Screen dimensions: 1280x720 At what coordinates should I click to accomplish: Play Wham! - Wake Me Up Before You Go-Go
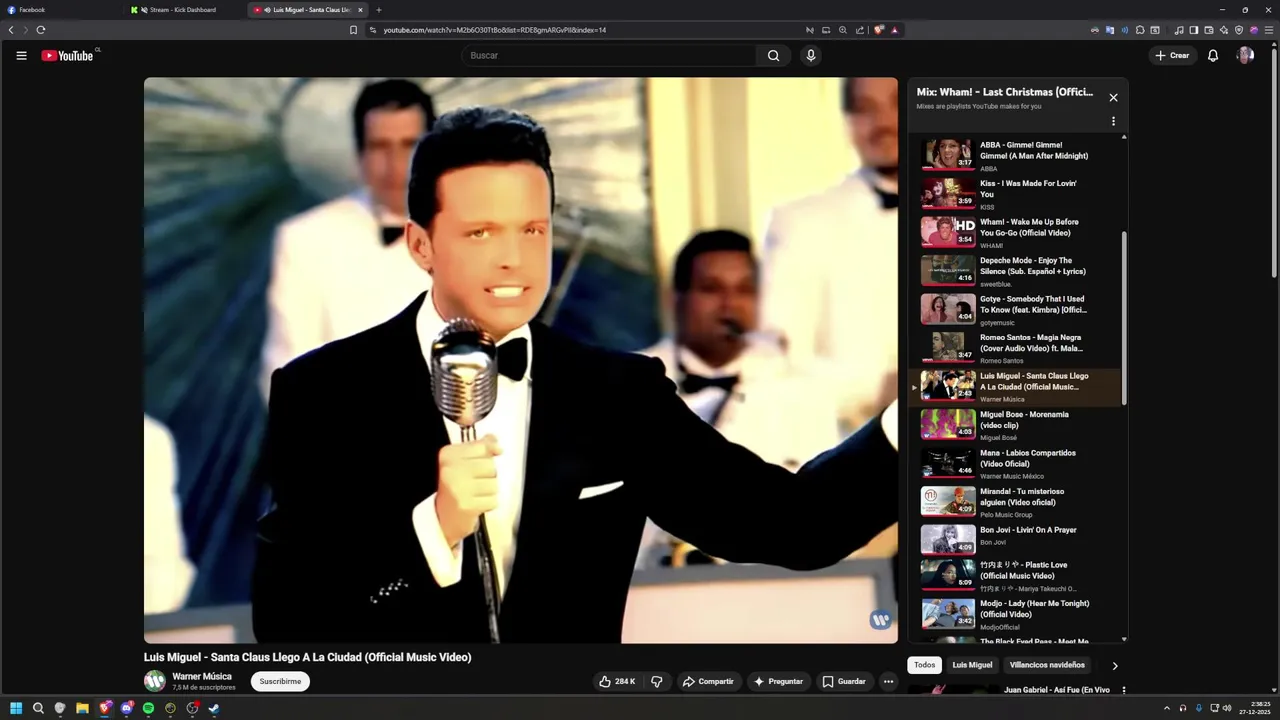[1013, 232]
